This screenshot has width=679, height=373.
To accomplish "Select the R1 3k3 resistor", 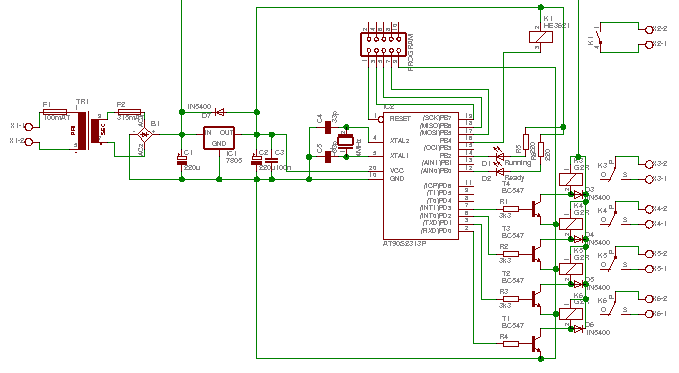I will point(511,209).
